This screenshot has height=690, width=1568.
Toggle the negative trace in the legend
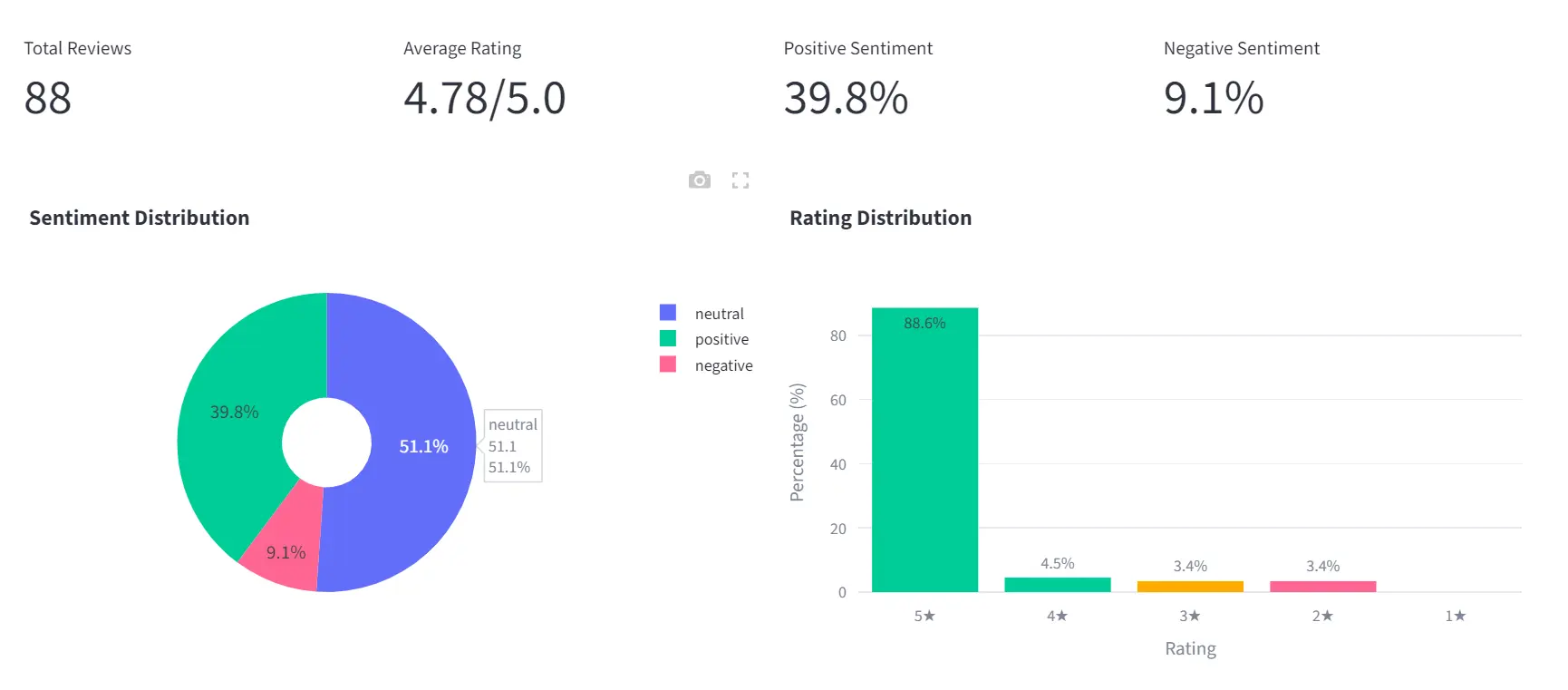pyautogui.click(x=723, y=365)
